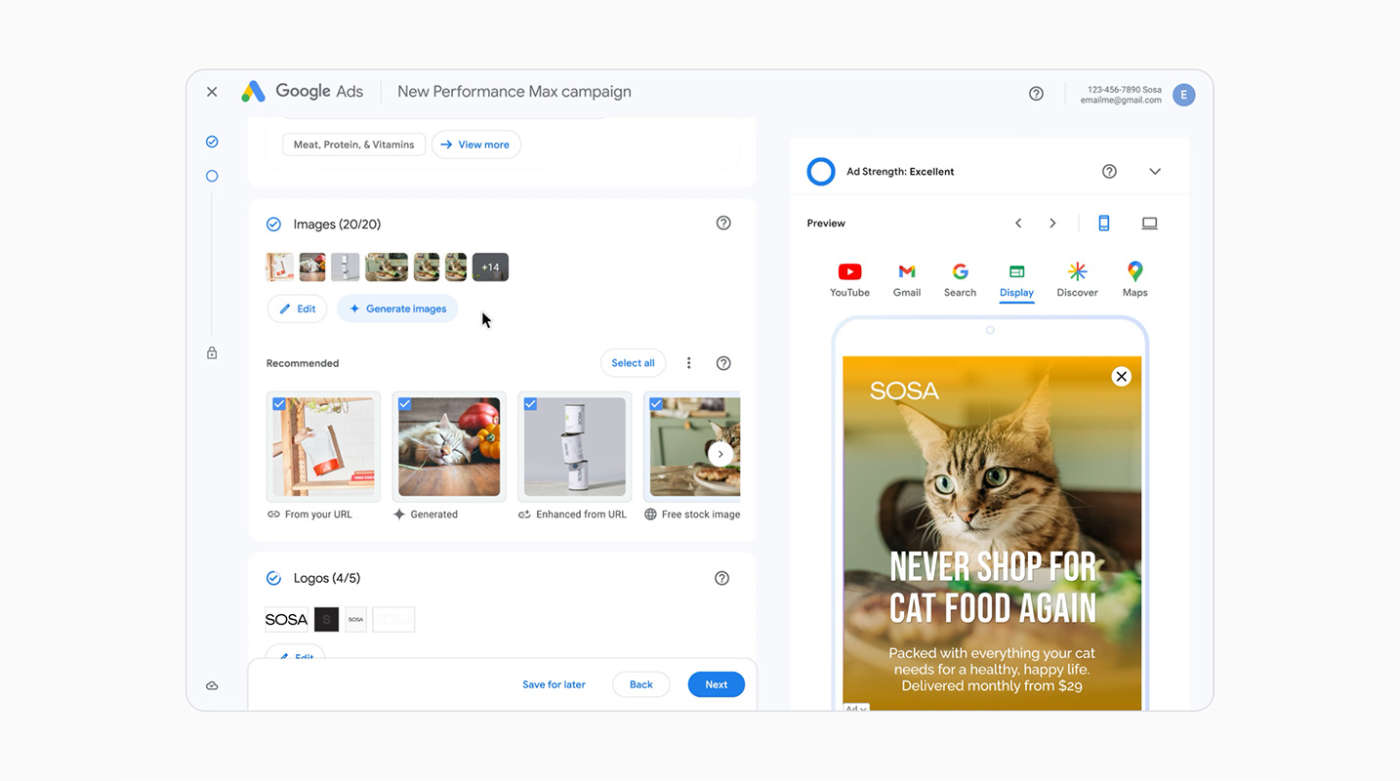Click the Next button

click(x=716, y=685)
